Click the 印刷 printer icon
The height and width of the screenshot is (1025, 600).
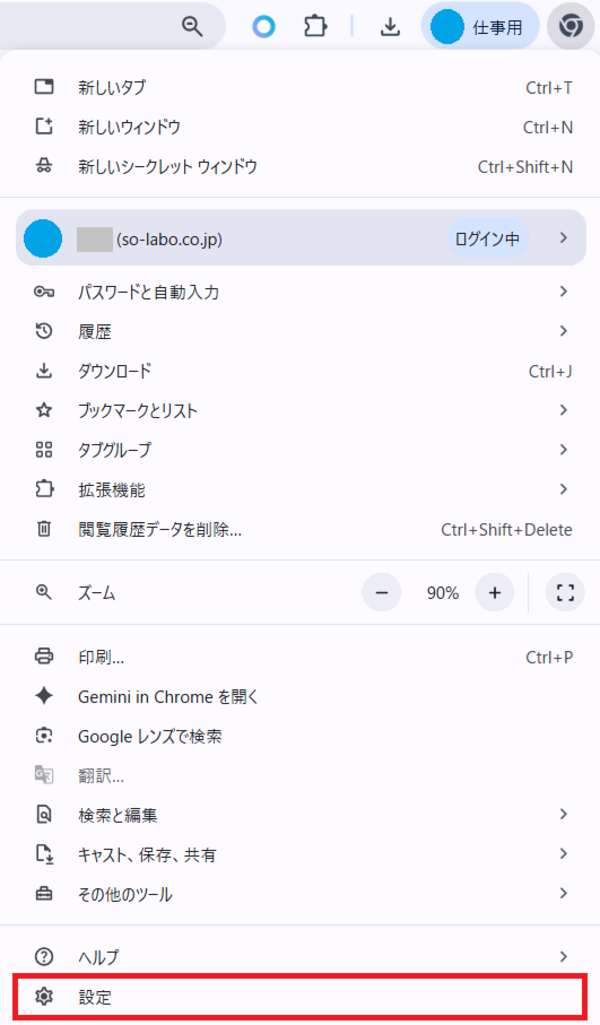(44, 656)
